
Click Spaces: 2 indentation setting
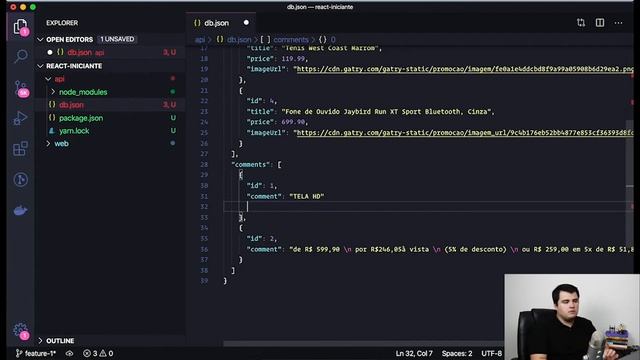457,353
